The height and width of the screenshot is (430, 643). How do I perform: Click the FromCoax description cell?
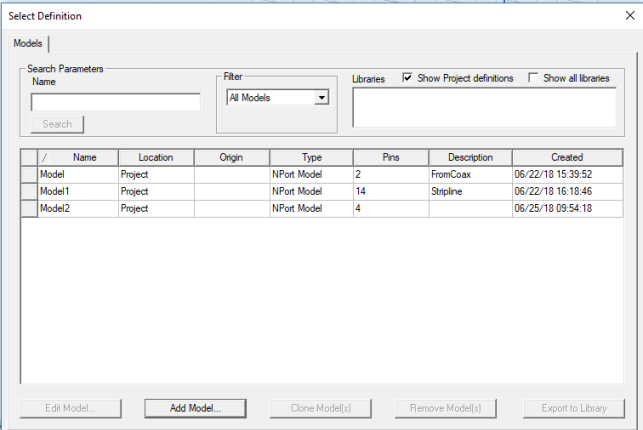click(x=469, y=174)
